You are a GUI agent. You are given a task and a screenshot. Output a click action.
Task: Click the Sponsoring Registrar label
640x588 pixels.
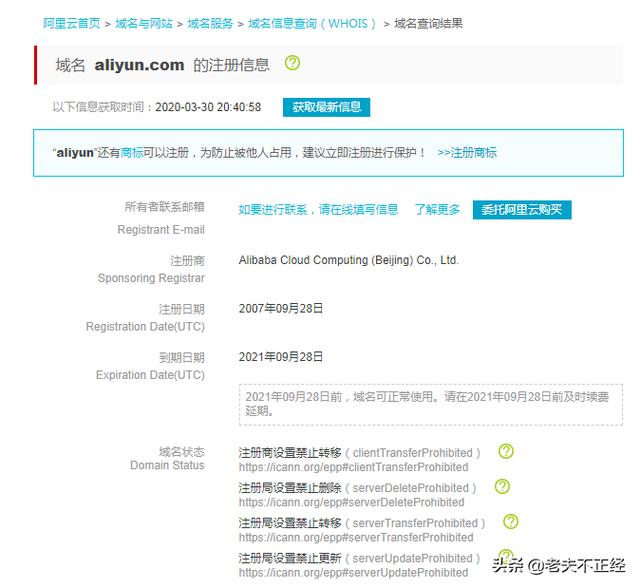point(151,278)
